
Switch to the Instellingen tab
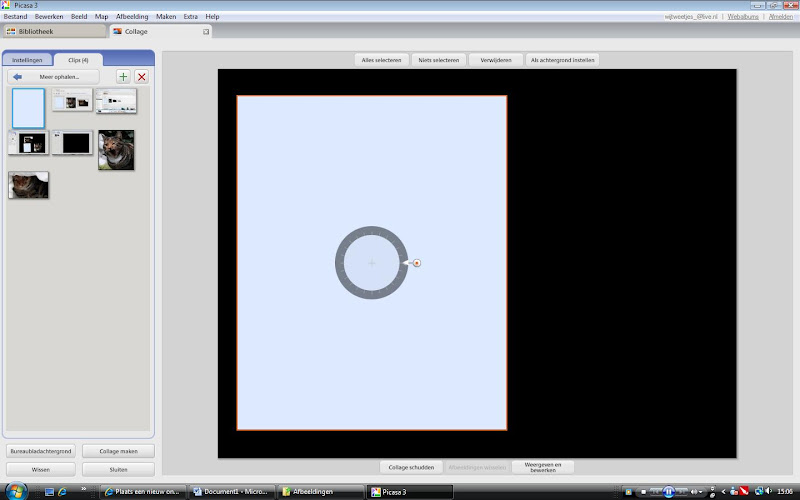point(27,60)
